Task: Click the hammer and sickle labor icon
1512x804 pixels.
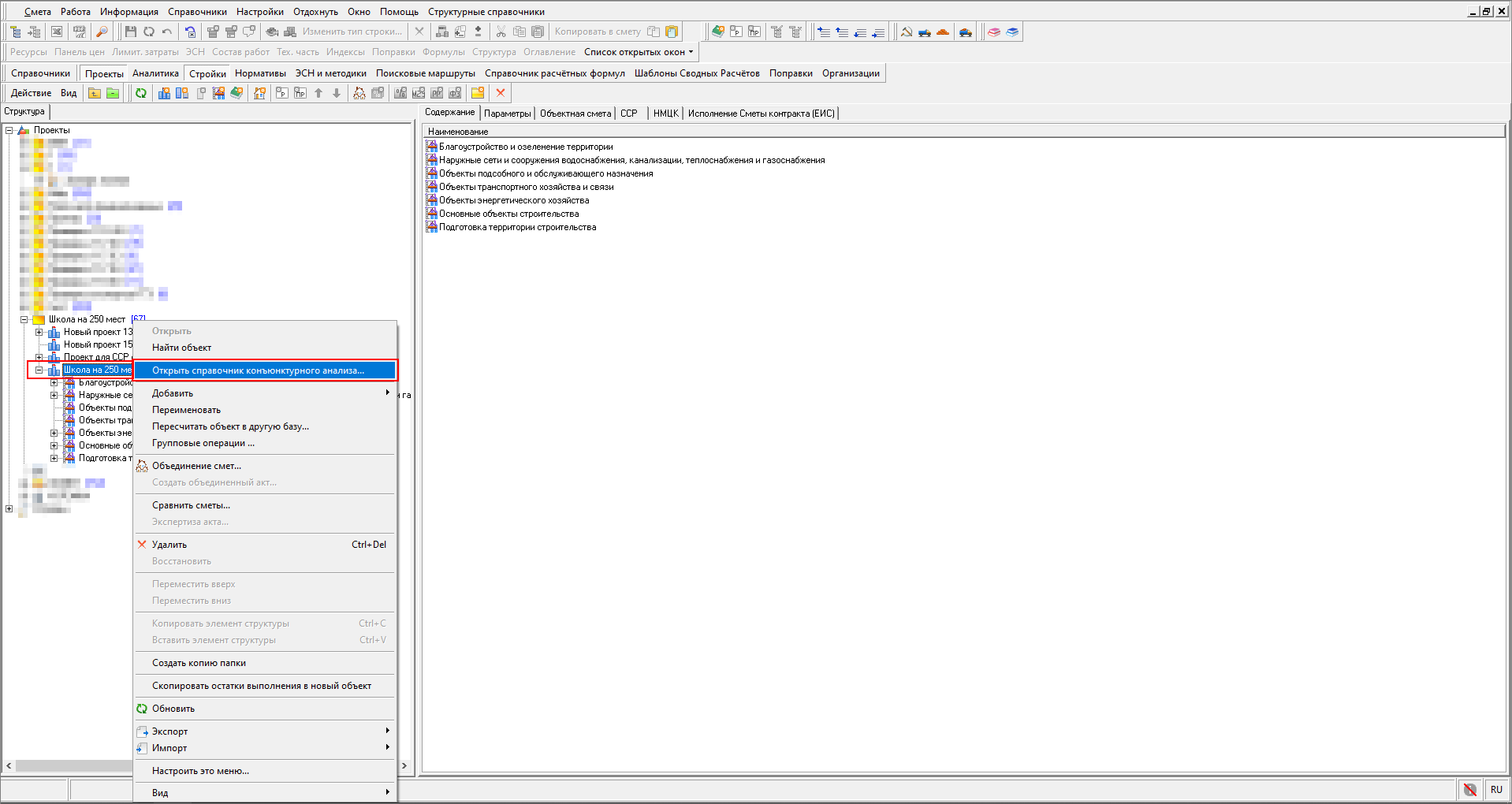Action: (907, 32)
